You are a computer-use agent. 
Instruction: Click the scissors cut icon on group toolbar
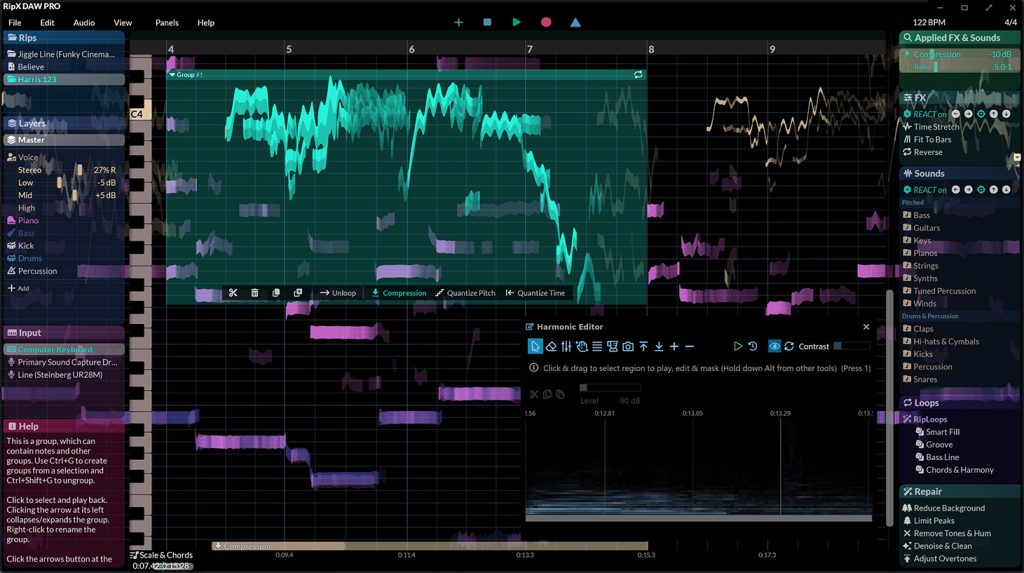(x=232, y=293)
